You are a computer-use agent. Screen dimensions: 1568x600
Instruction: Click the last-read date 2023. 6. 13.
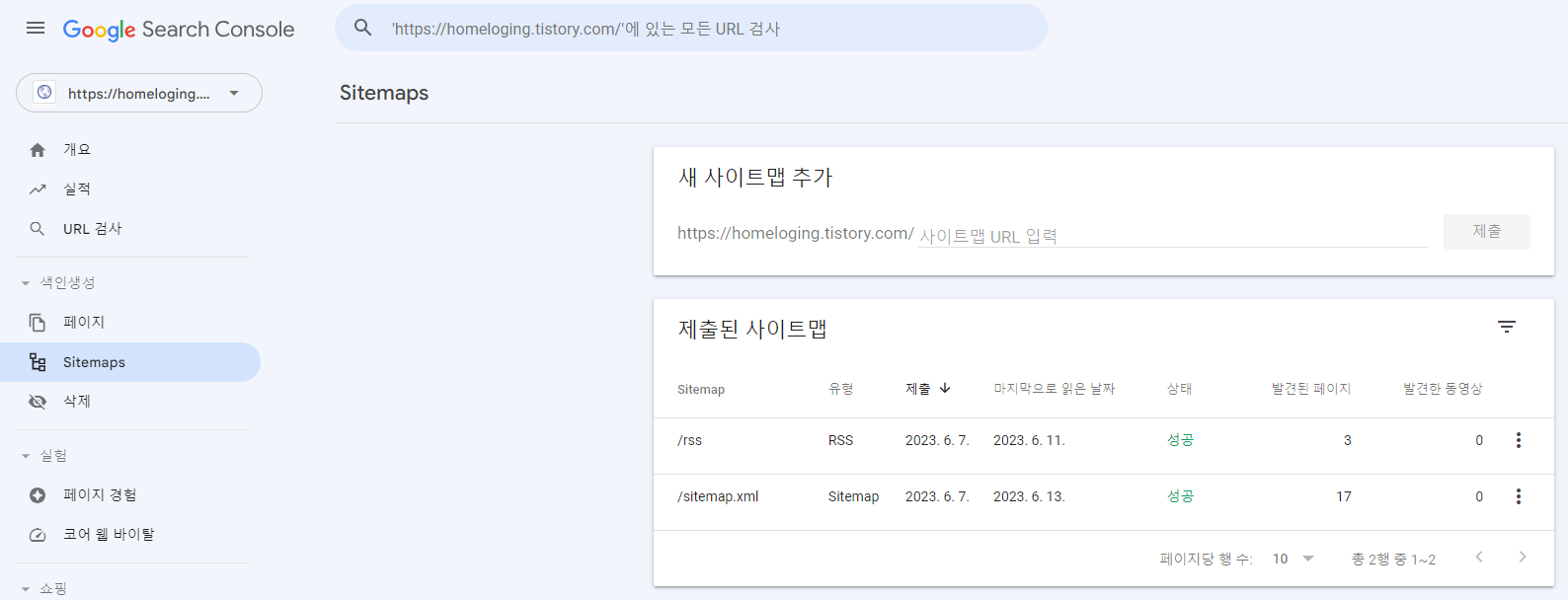[1029, 496]
